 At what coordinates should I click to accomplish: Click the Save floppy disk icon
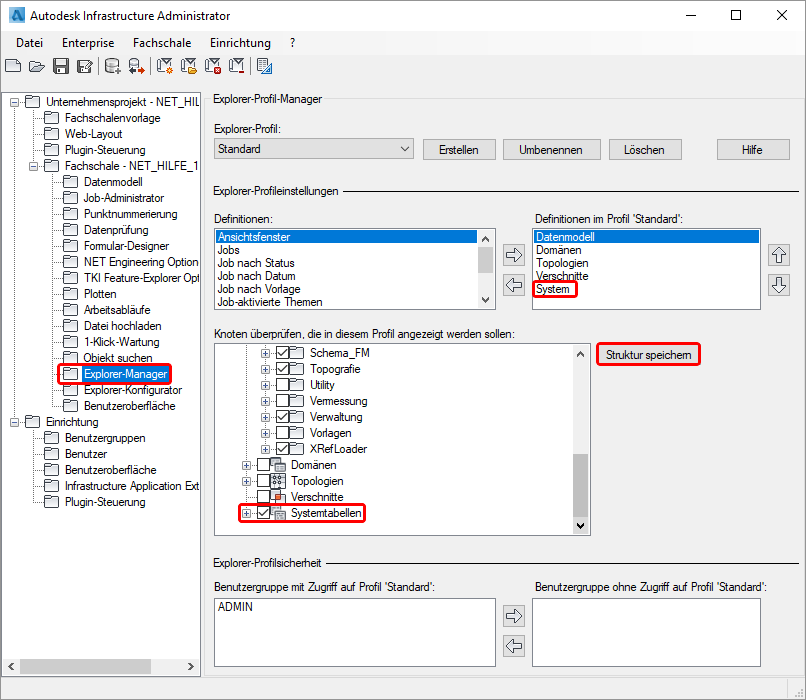pos(61,66)
